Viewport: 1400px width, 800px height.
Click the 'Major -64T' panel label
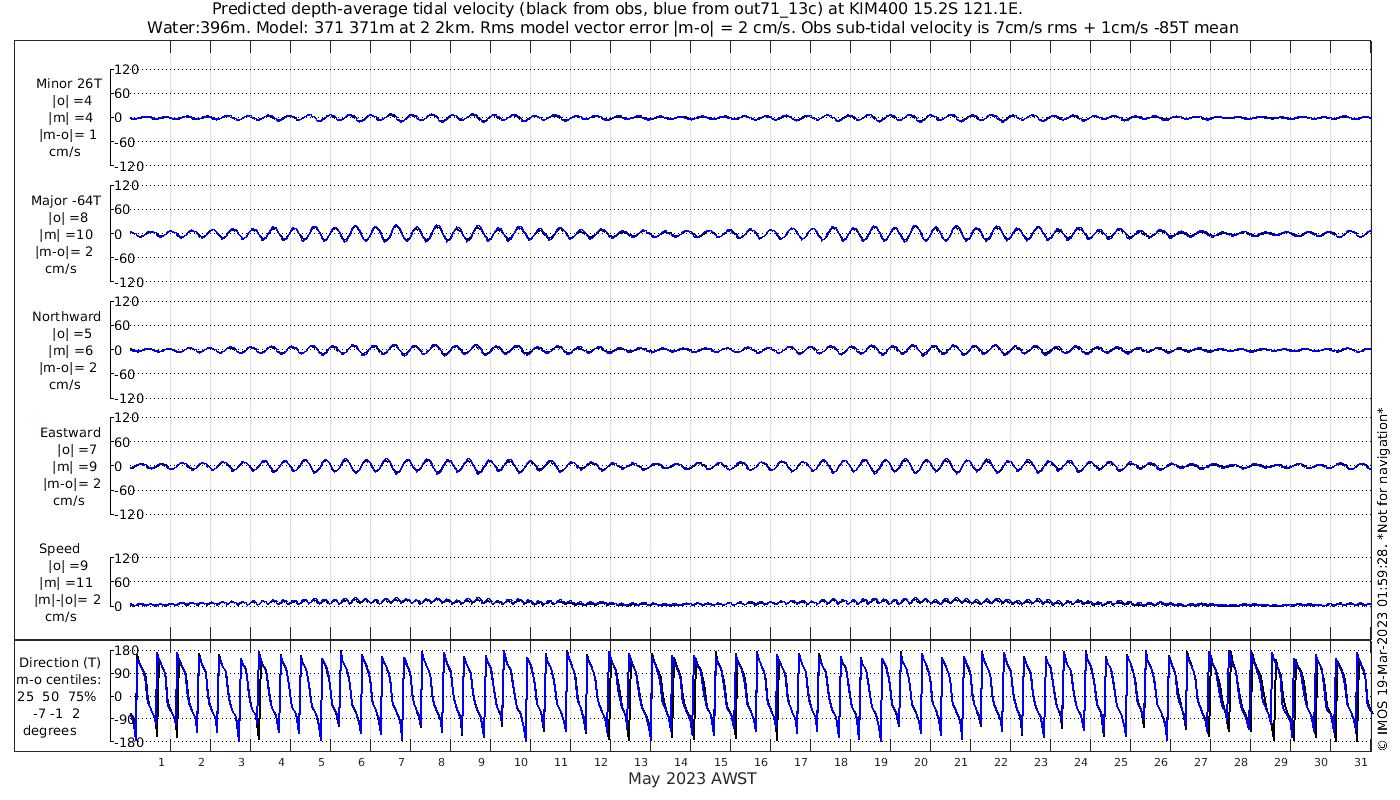[66, 200]
